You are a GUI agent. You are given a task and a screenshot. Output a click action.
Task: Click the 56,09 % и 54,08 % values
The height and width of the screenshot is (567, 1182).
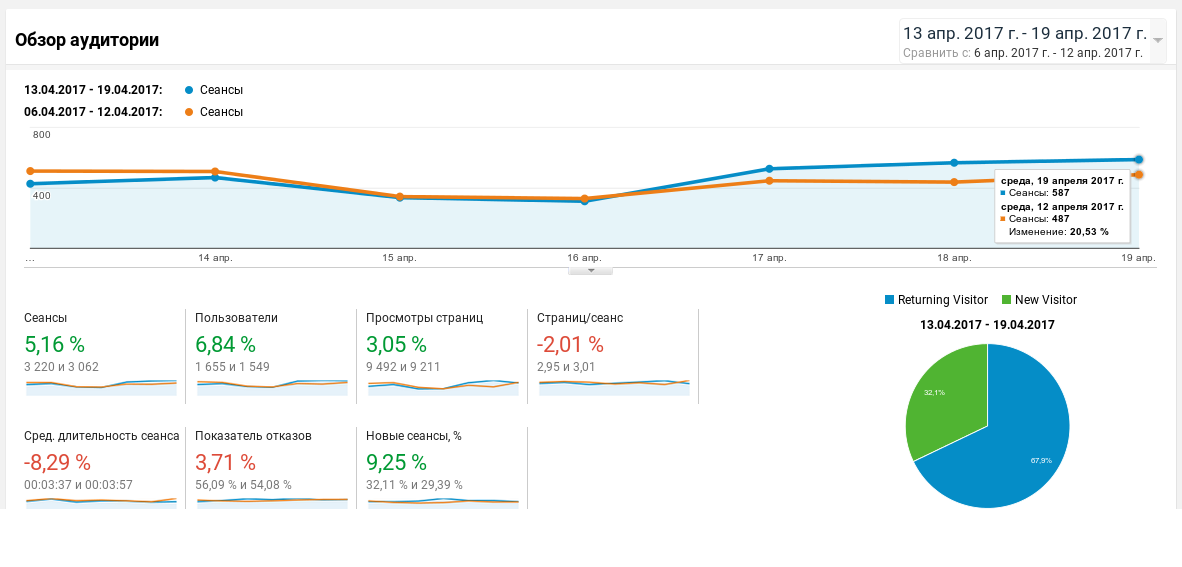pos(243,484)
